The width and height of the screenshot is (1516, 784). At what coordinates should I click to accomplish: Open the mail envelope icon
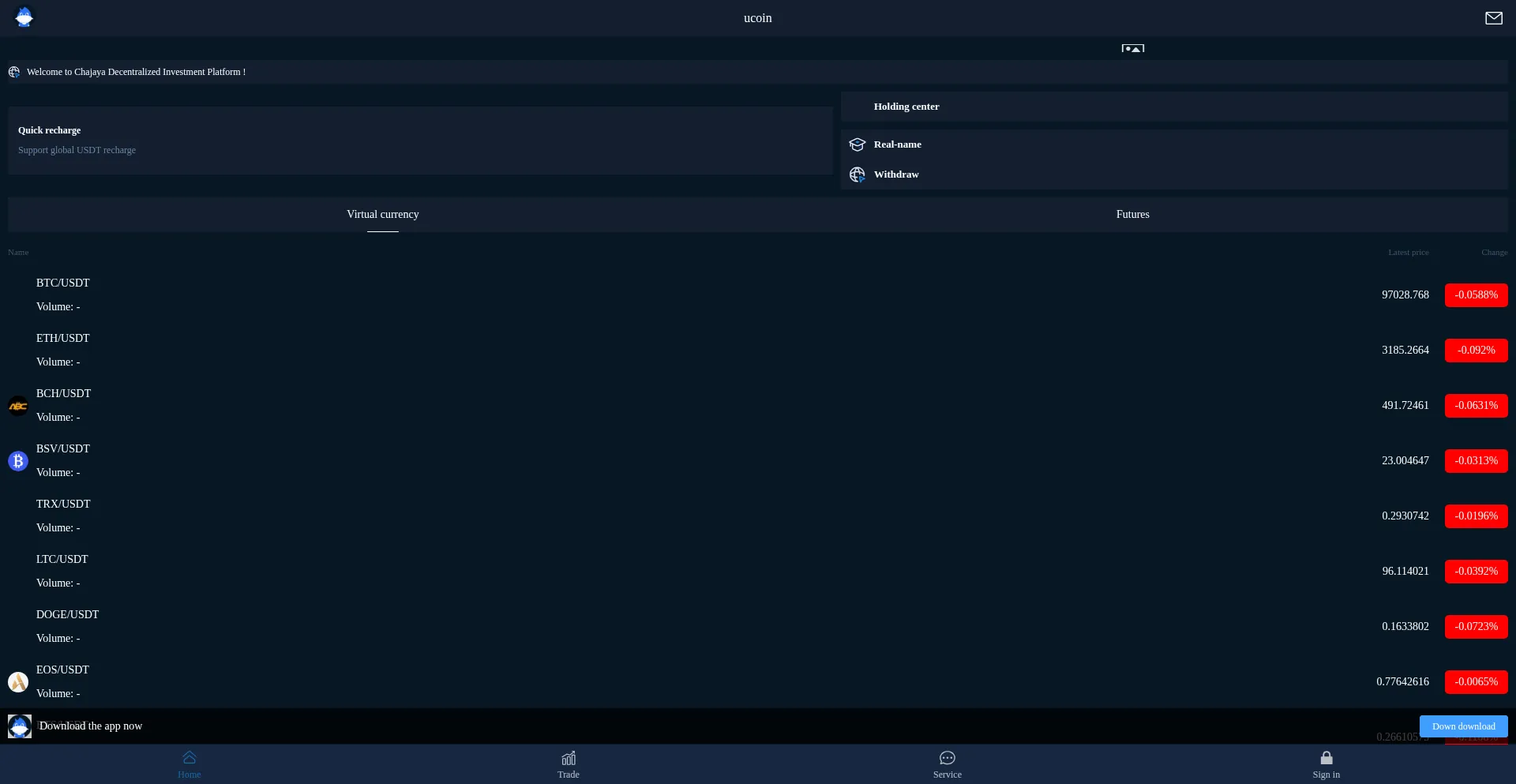click(1493, 18)
